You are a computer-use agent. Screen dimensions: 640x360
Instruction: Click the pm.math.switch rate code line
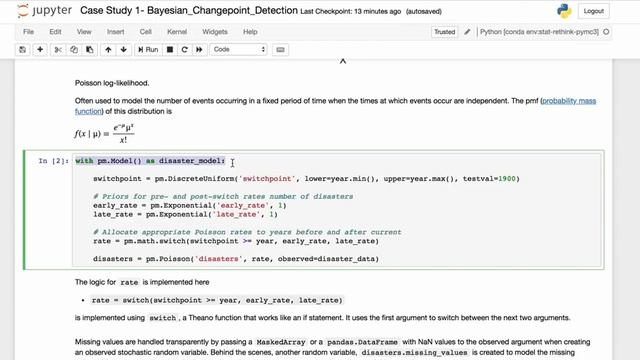pos(236,241)
